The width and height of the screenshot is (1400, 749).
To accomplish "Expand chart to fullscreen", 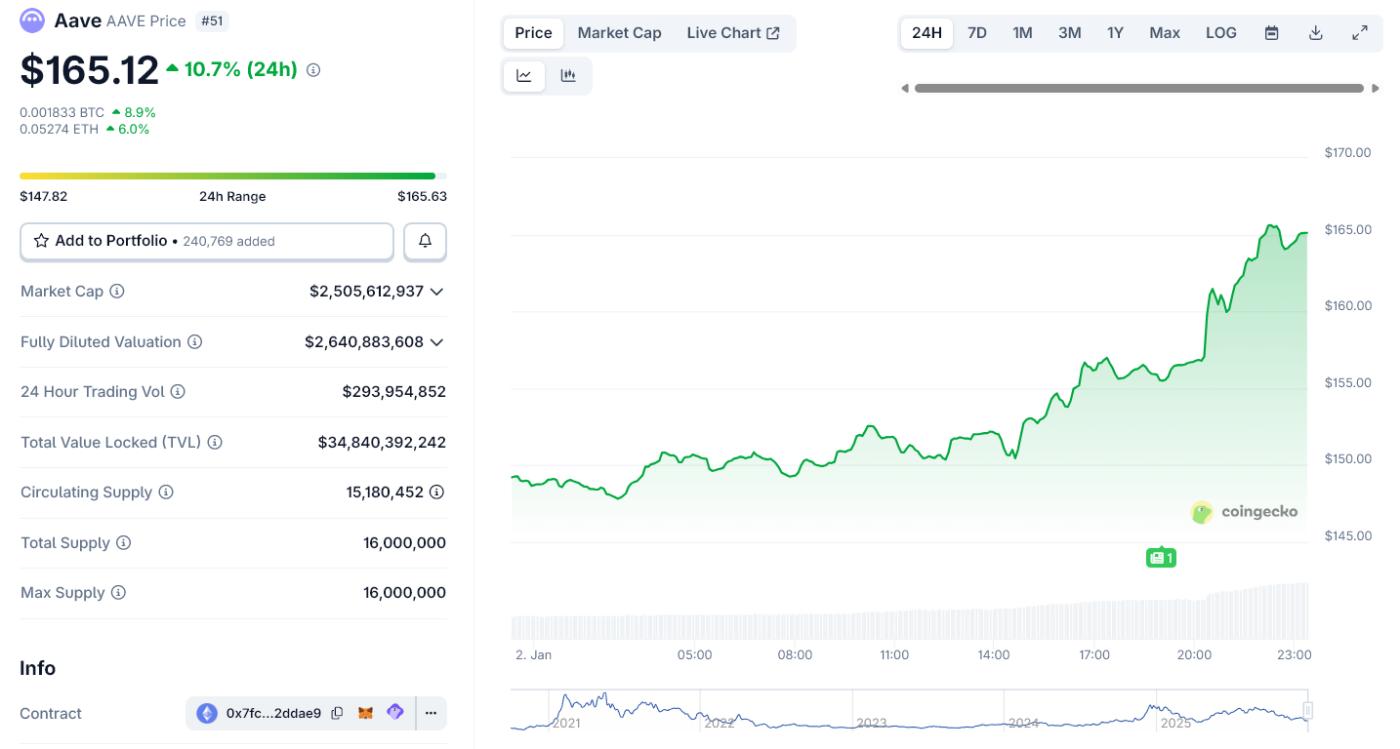I will click(1359, 33).
